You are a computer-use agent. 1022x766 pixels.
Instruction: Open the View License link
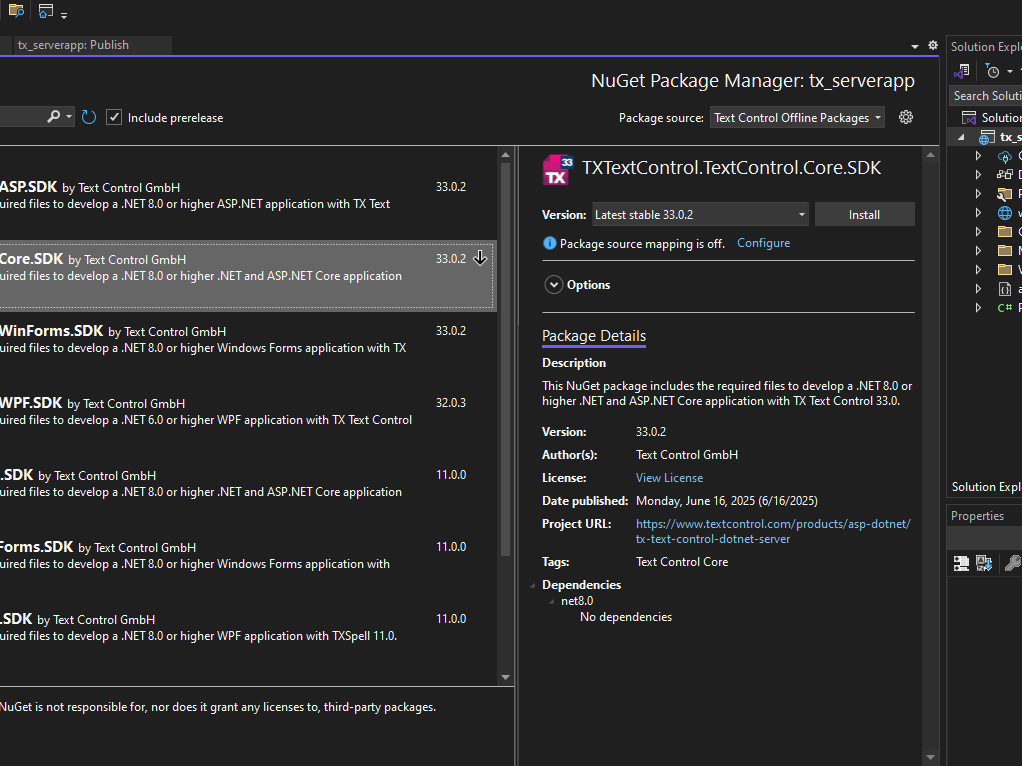(668, 477)
